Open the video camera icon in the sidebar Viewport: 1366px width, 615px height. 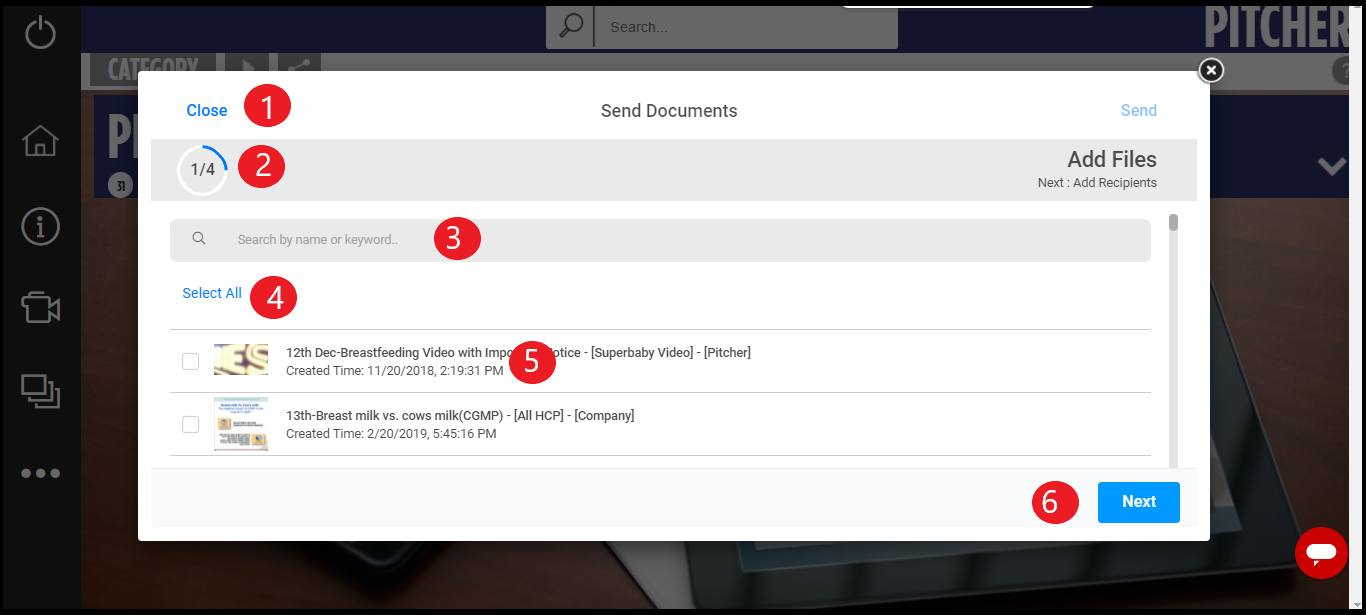tap(41, 307)
